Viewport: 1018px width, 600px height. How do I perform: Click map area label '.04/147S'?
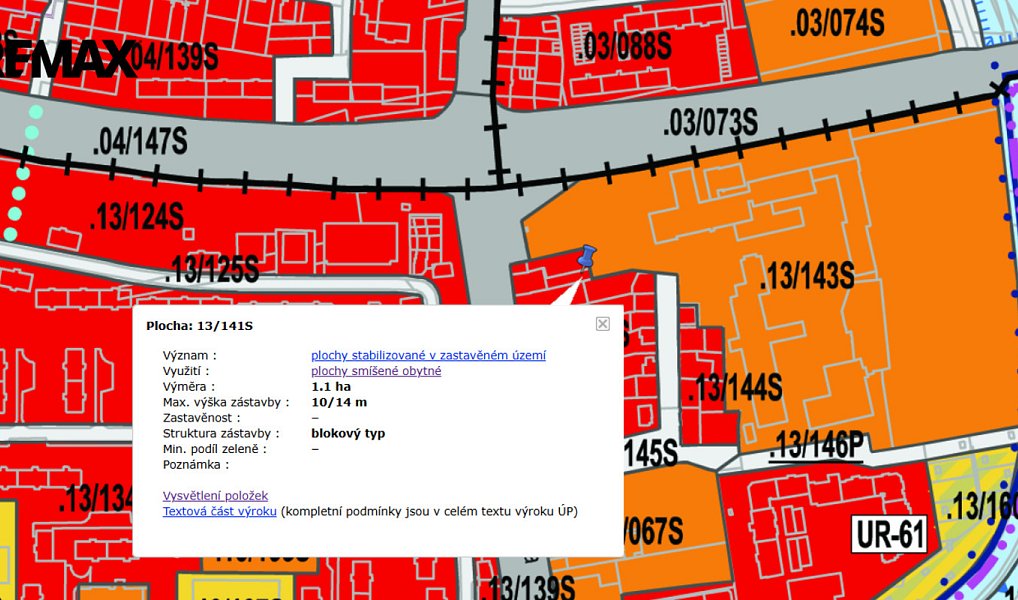click(140, 141)
